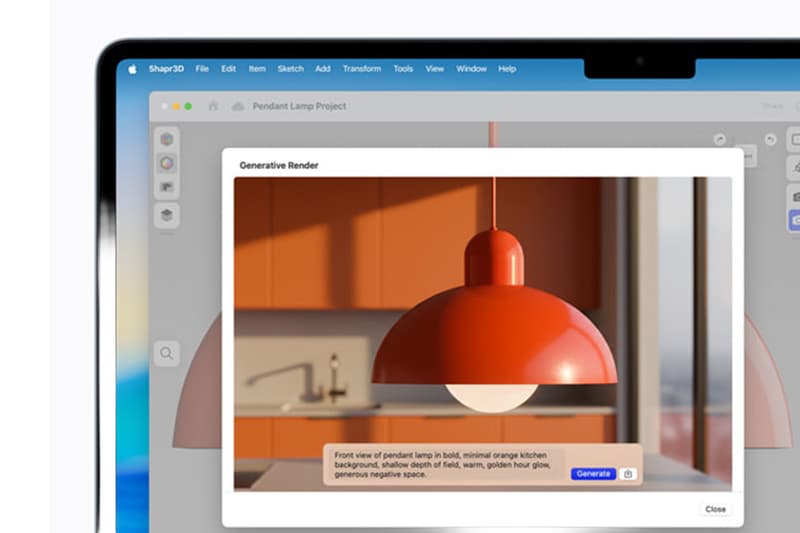Open the File menu
Viewport: 800px width, 533px height.
(202, 69)
